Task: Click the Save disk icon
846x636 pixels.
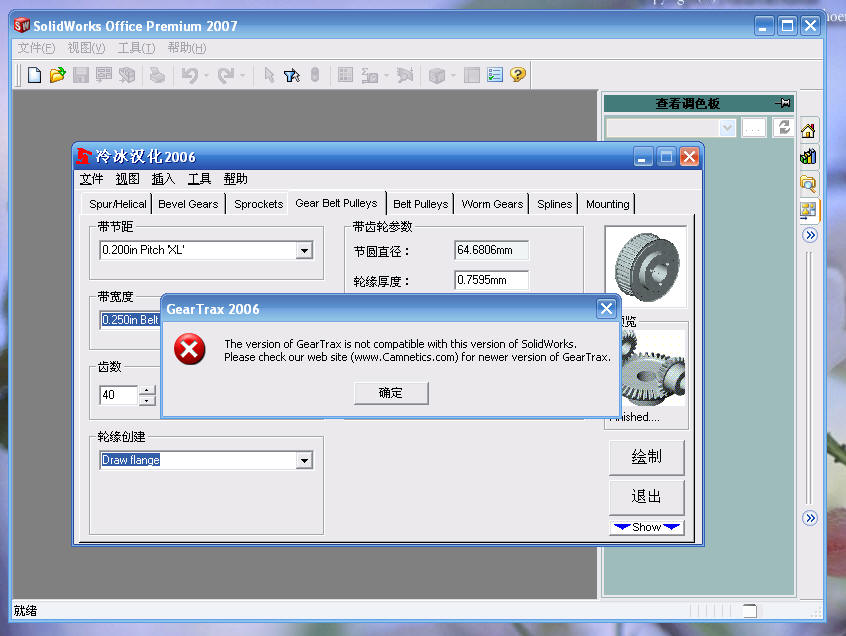Action: (x=81, y=75)
